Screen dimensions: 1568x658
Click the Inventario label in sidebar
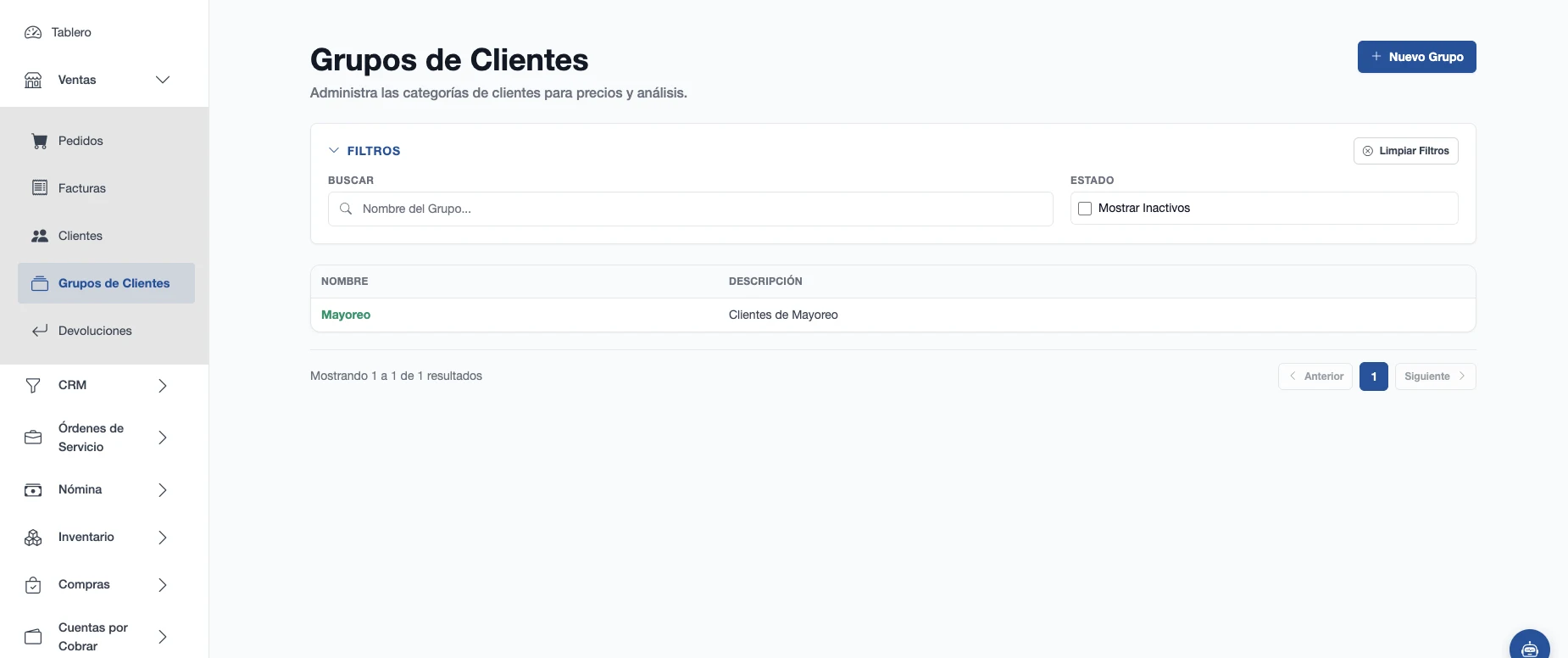click(x=86, y=537)
